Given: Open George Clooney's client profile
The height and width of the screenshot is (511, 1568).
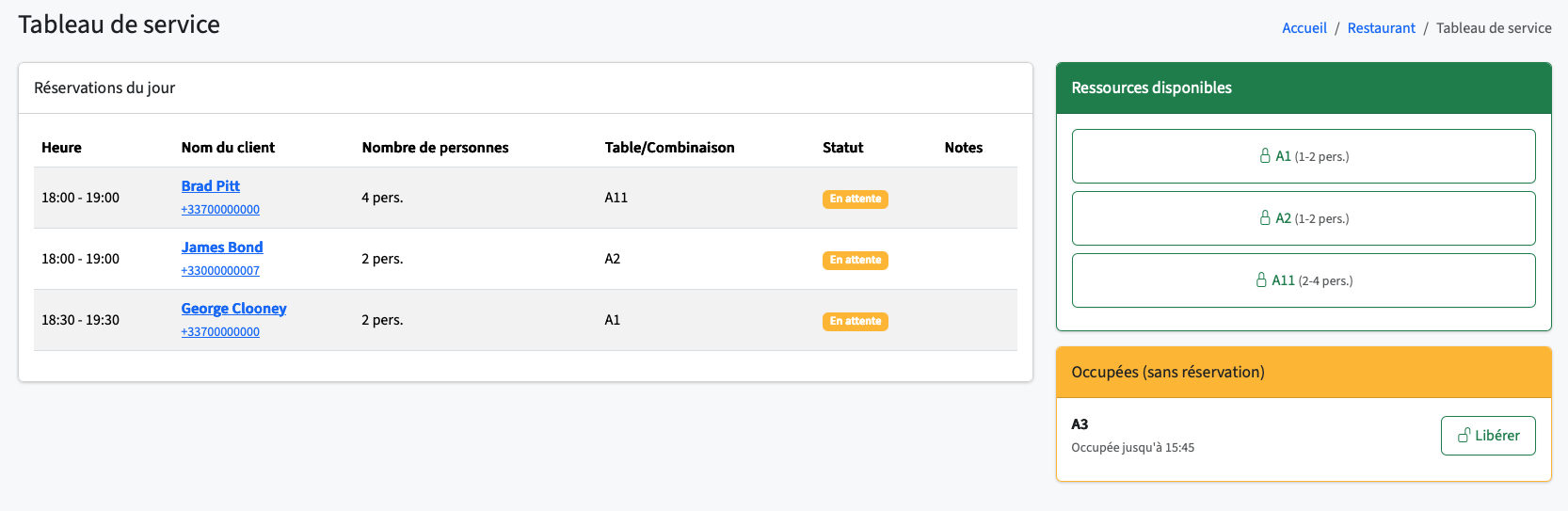Looking at the screenshot, I should pos(233,309).
